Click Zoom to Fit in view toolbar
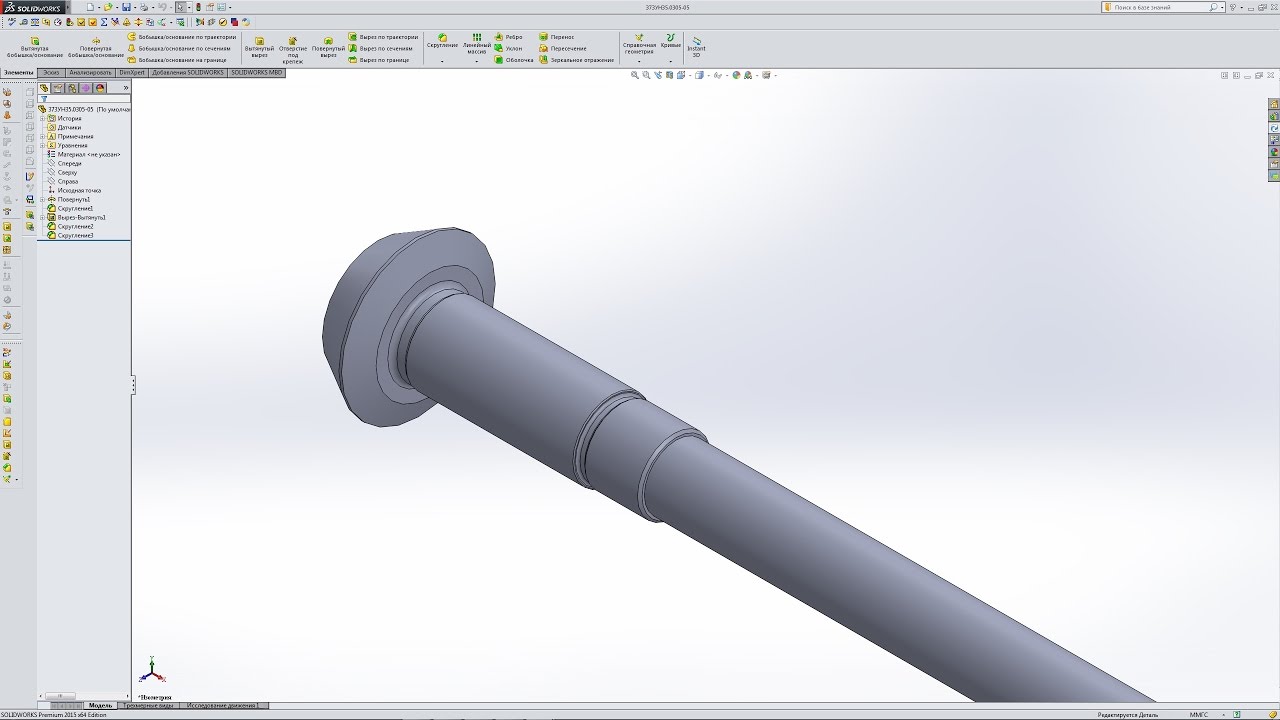1280x720 pixels. coord(634,75)
